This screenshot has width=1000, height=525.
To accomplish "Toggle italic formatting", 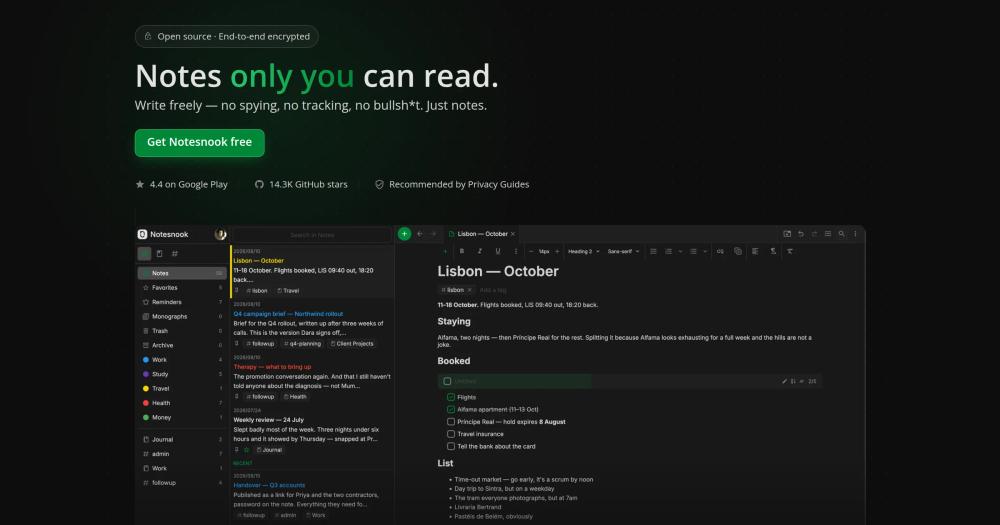I will [480, 251].
